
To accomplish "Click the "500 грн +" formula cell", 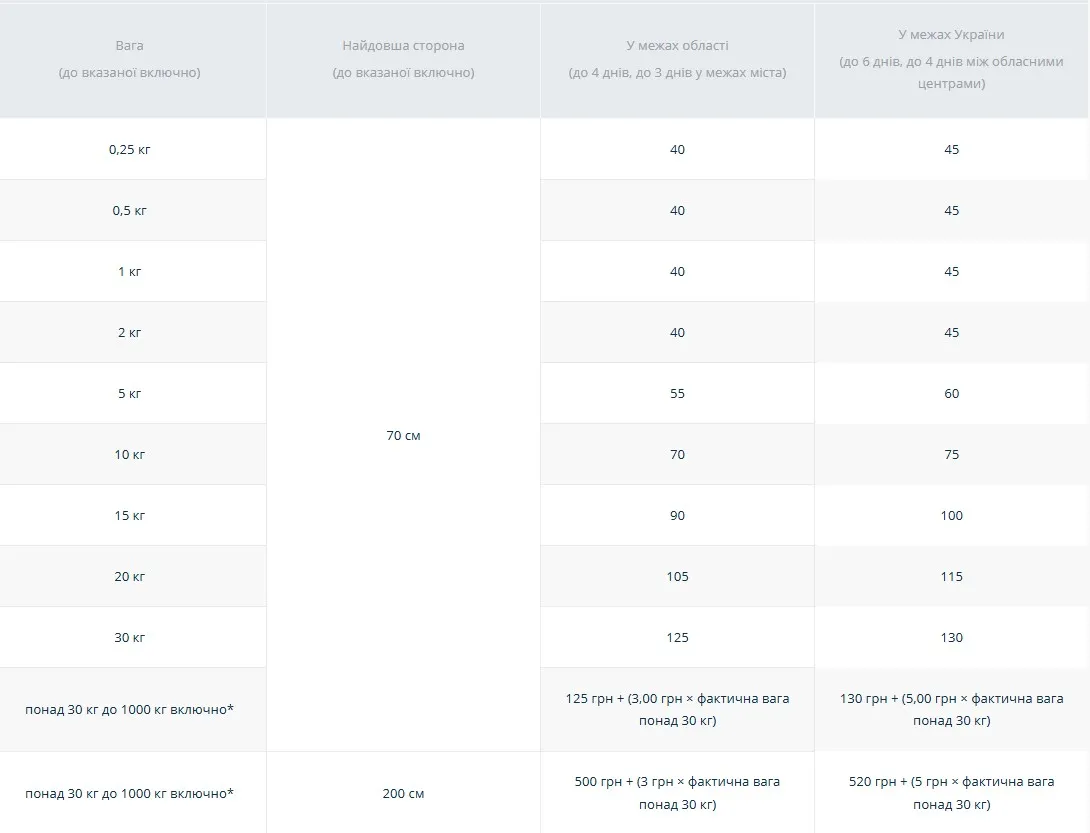I will click(x=677, y=793).
